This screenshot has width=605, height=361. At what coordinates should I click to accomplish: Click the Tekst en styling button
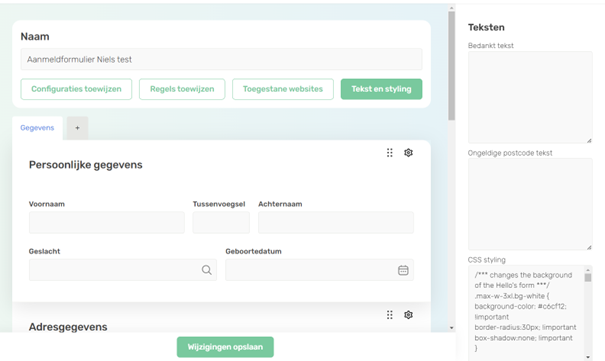[381, 89]
